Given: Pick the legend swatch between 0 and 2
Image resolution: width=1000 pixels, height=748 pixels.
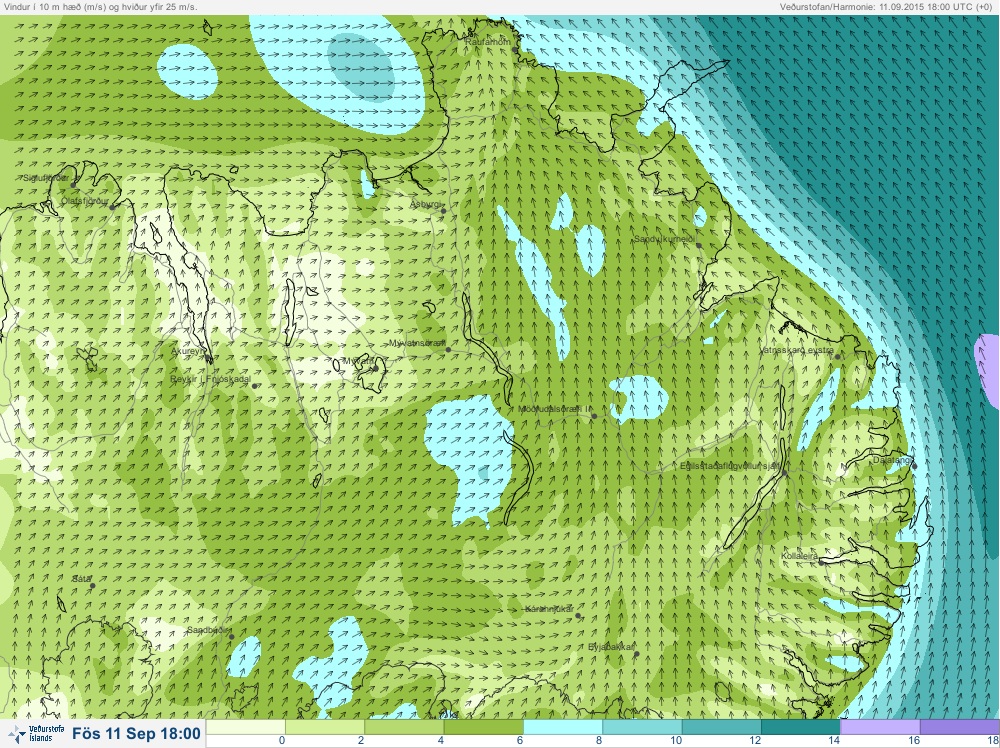Looking at the screenshot, I should point(325,727).
